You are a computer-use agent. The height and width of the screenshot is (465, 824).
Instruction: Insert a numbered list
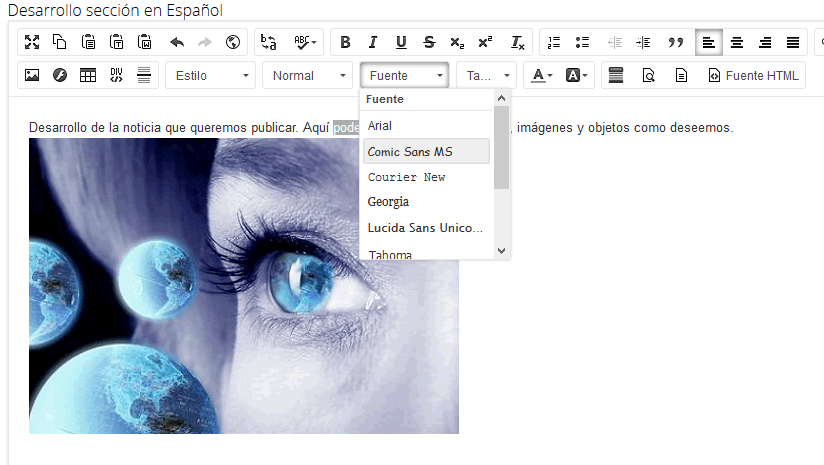[554, 42]
